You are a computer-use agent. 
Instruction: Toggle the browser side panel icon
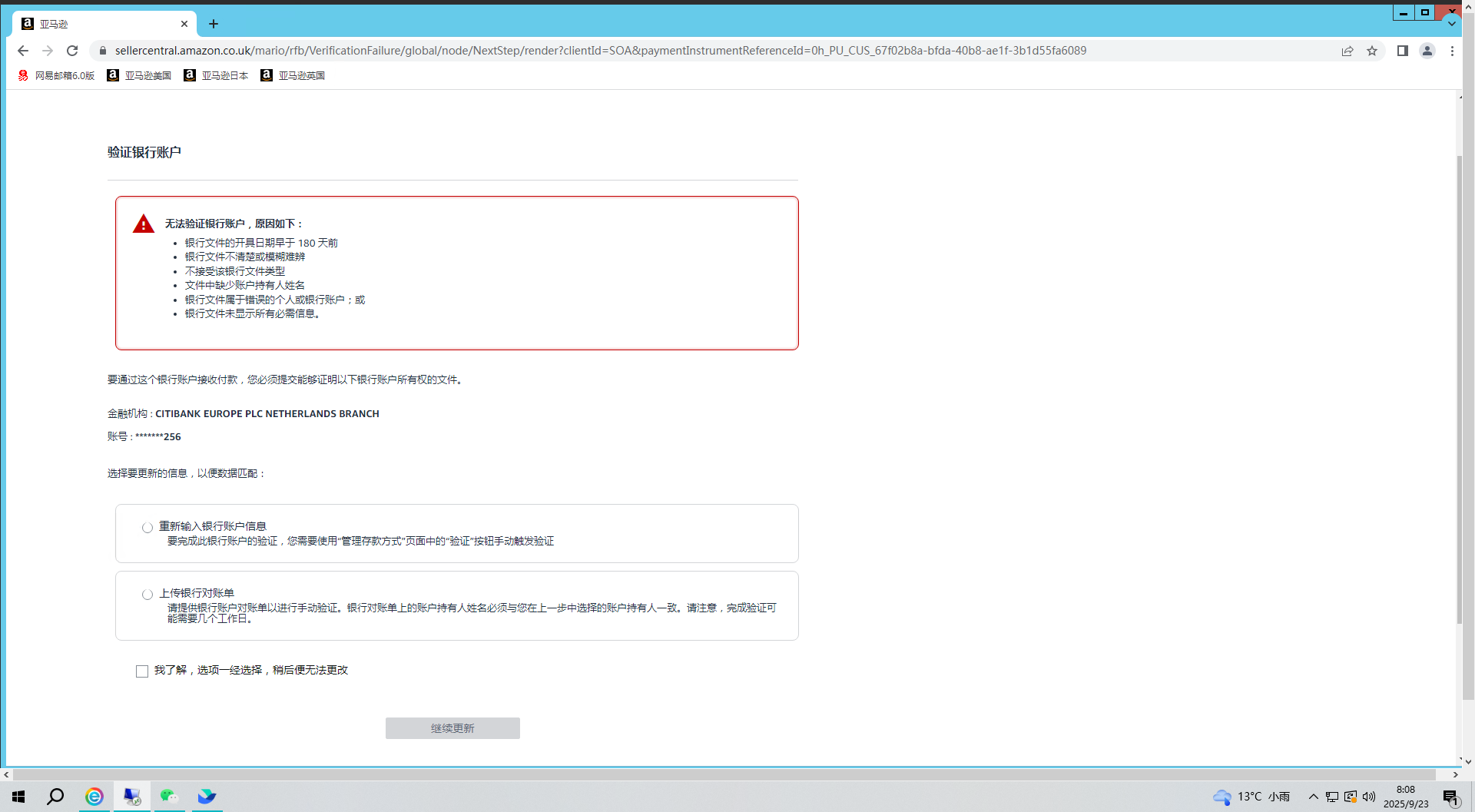coord(1402,51)
